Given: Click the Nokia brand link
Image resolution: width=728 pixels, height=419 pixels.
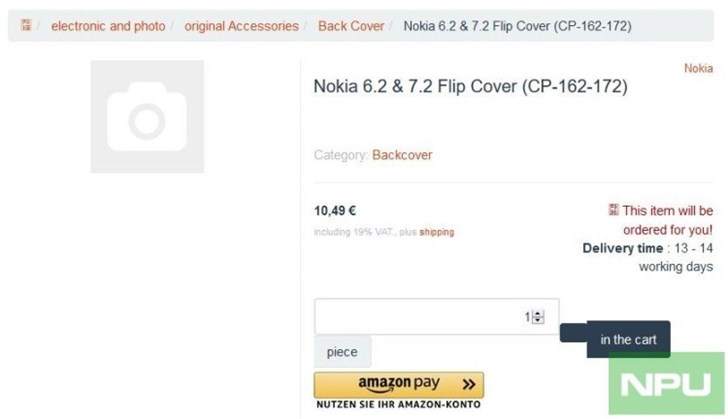Looking at the screenshot, I should click(698, 68).
